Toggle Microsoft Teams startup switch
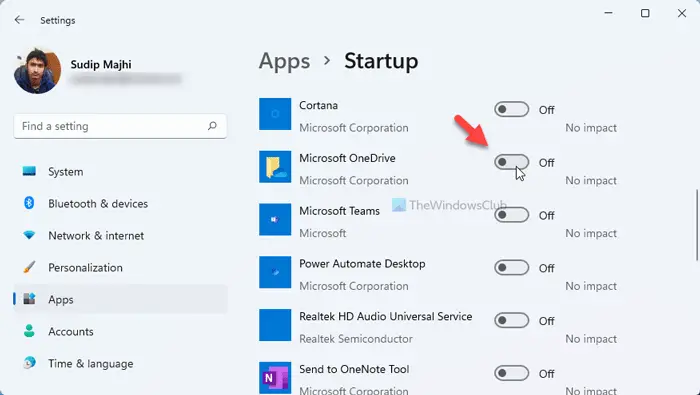This screenshot has width=700, height=395. coord(512,215)
